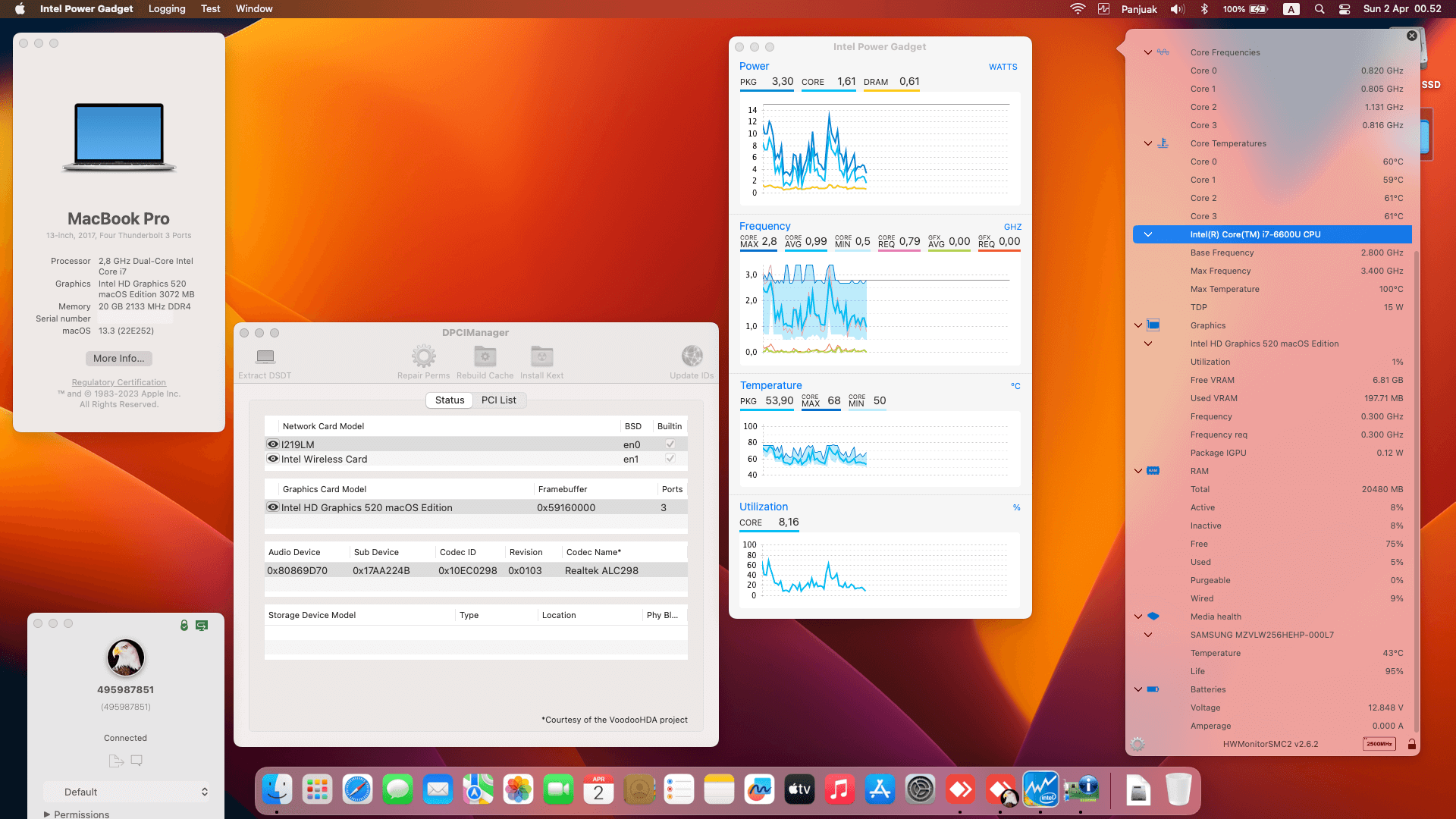Click the lock icon in HWMonitorSMC2
Image resolution: width=1456 pixels, height=819 pixels.
[1411, 744]
